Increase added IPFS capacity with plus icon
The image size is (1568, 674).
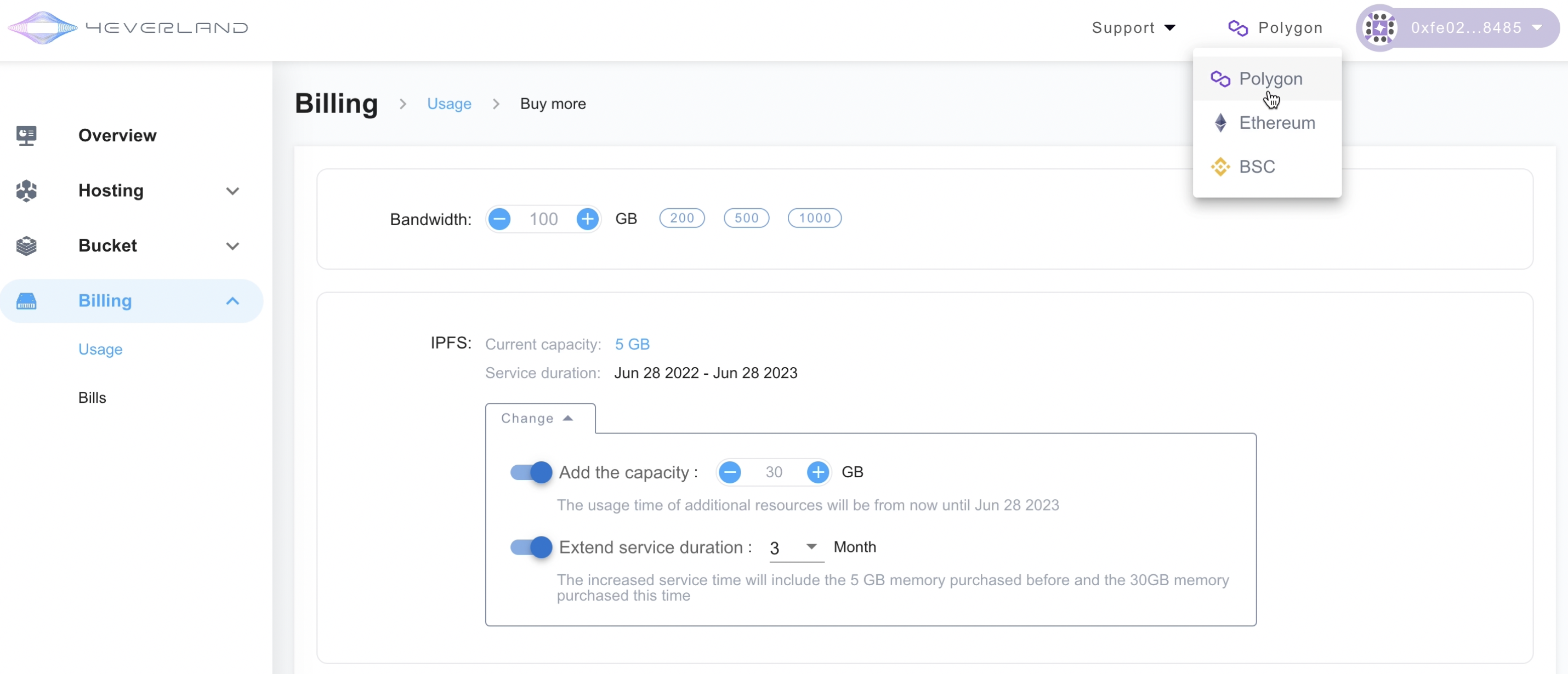(x=817, y=472)
